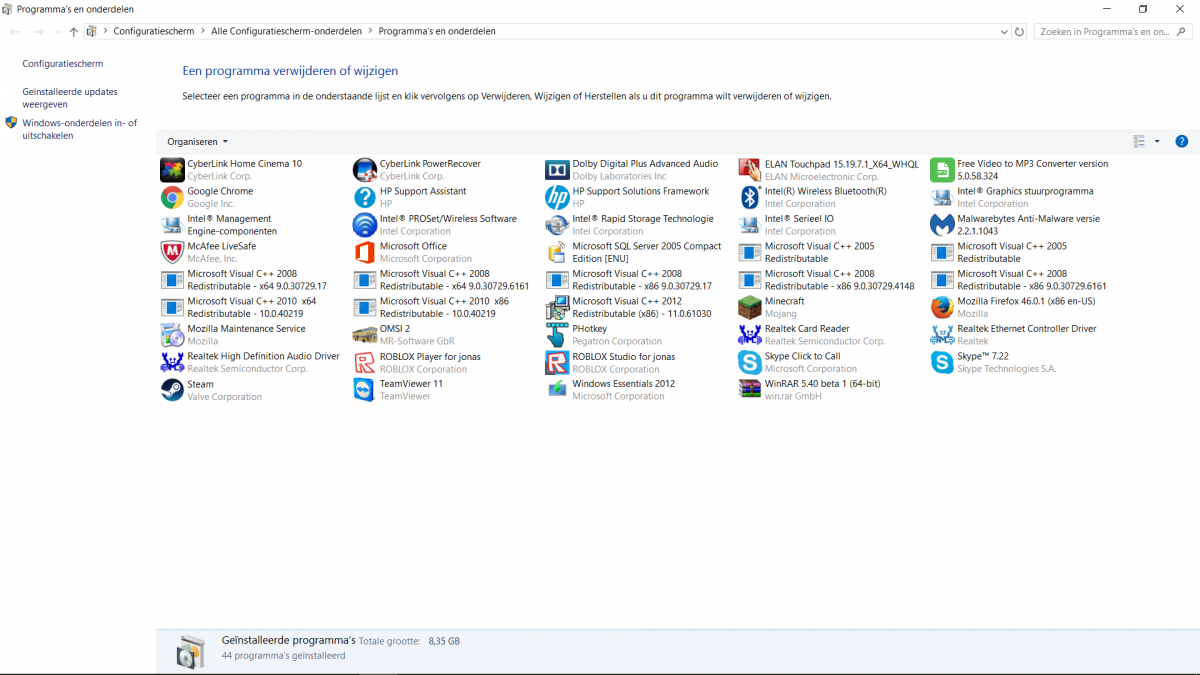Click the HP Support Solutions Framework icon
Viewport: 1200px width, 675px height.
[557, 197]
